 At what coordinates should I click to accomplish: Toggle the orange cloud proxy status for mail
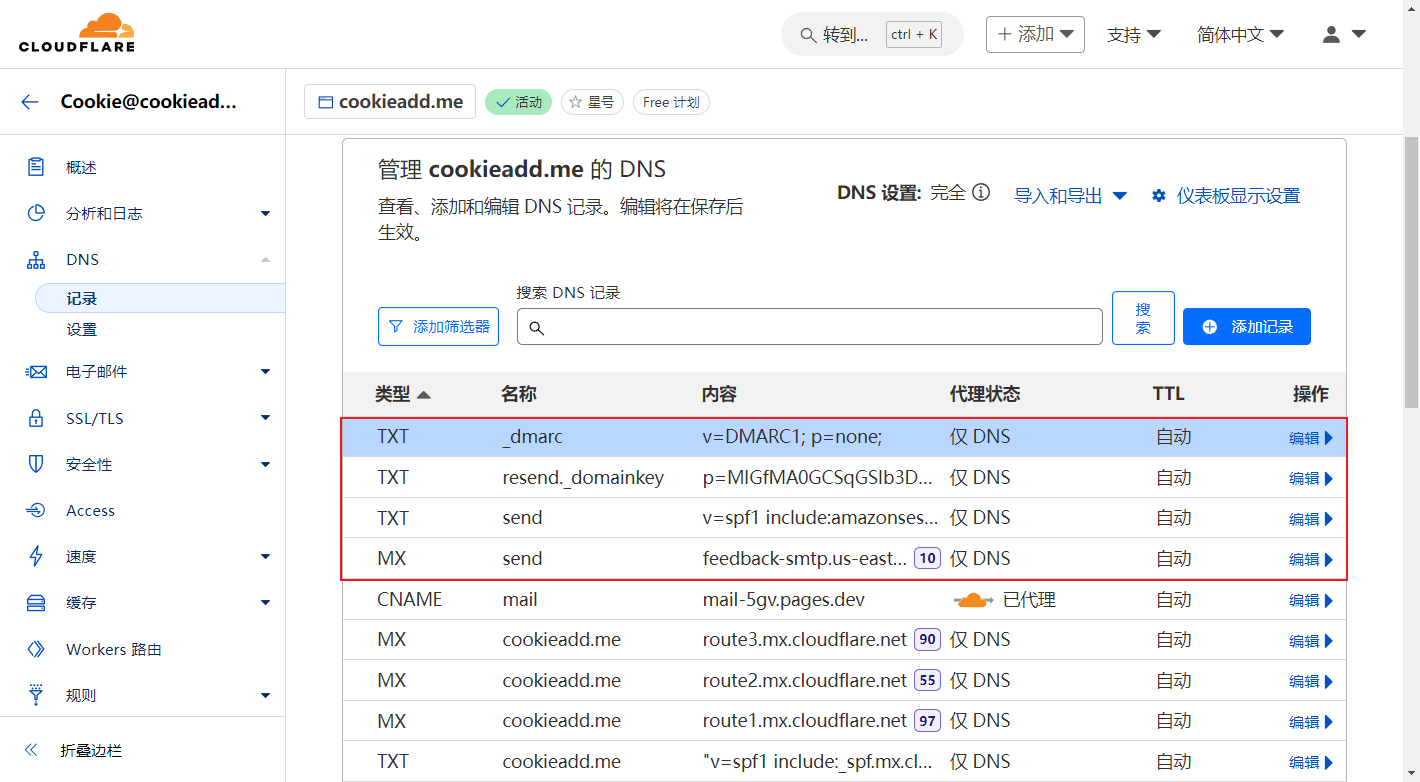click(x=970, y=600)
